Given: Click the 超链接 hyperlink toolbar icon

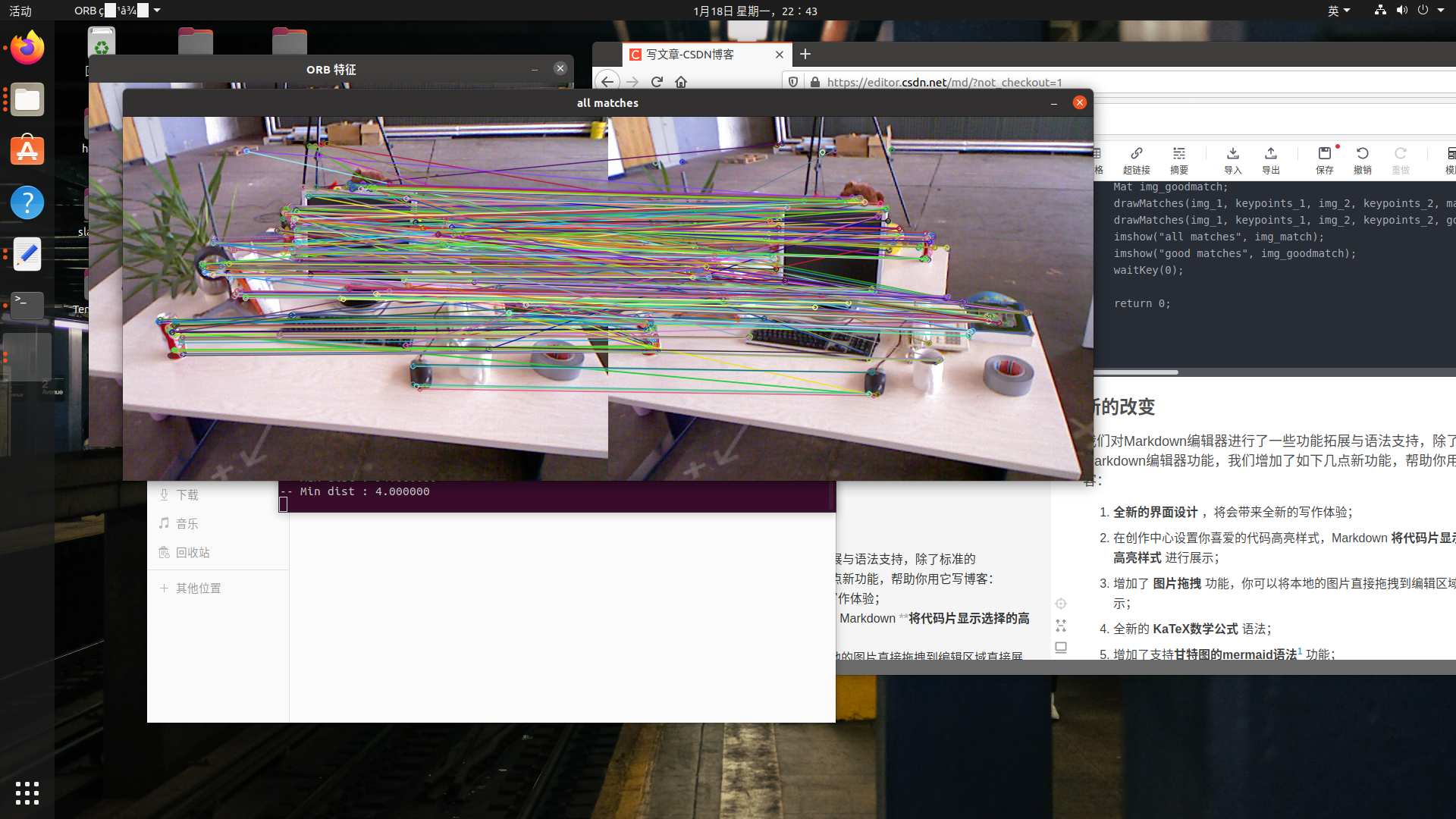Looking at the screenshot, I should [1136, 160].
